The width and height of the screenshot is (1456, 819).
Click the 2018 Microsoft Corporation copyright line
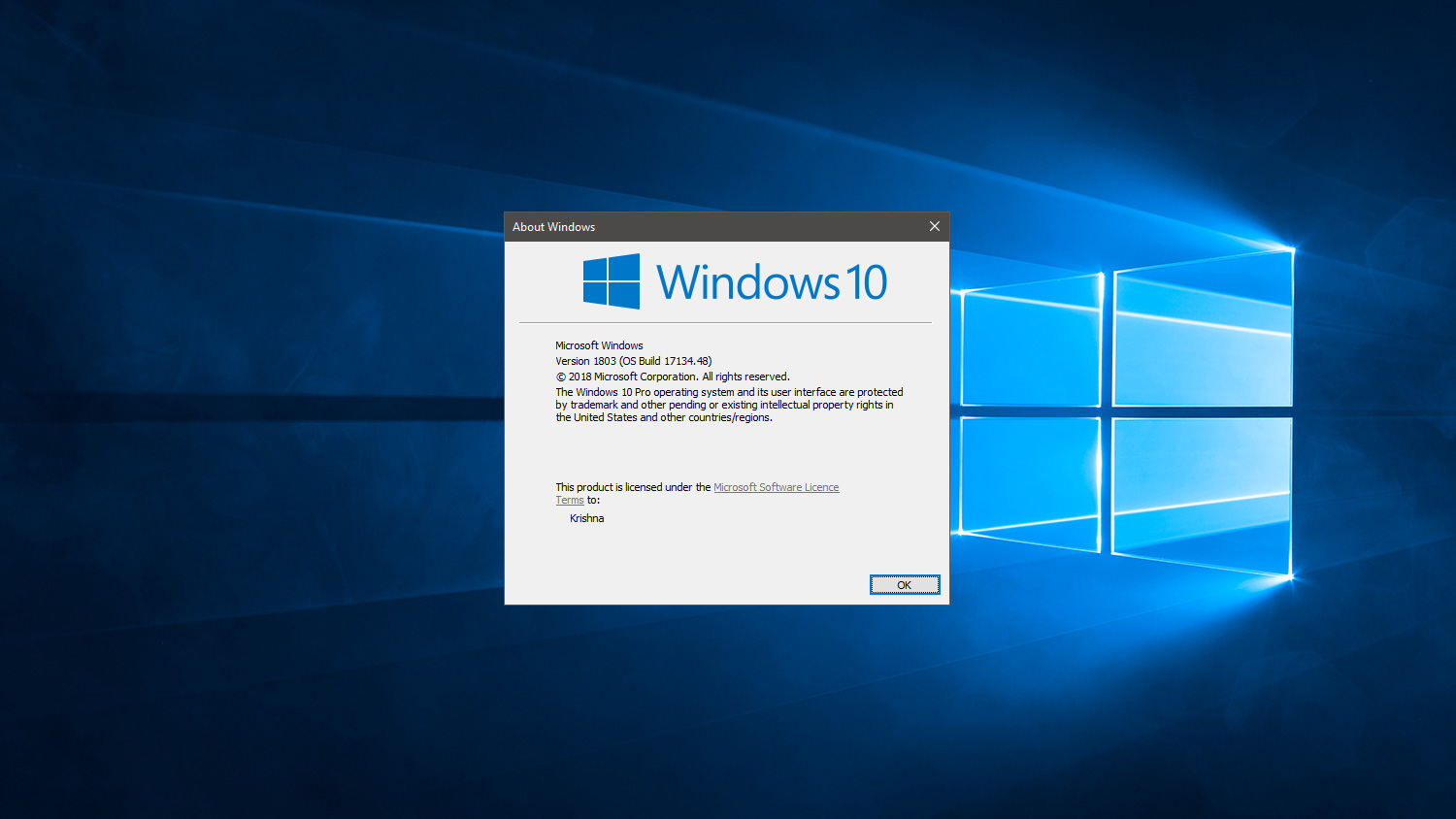[672, 376]
